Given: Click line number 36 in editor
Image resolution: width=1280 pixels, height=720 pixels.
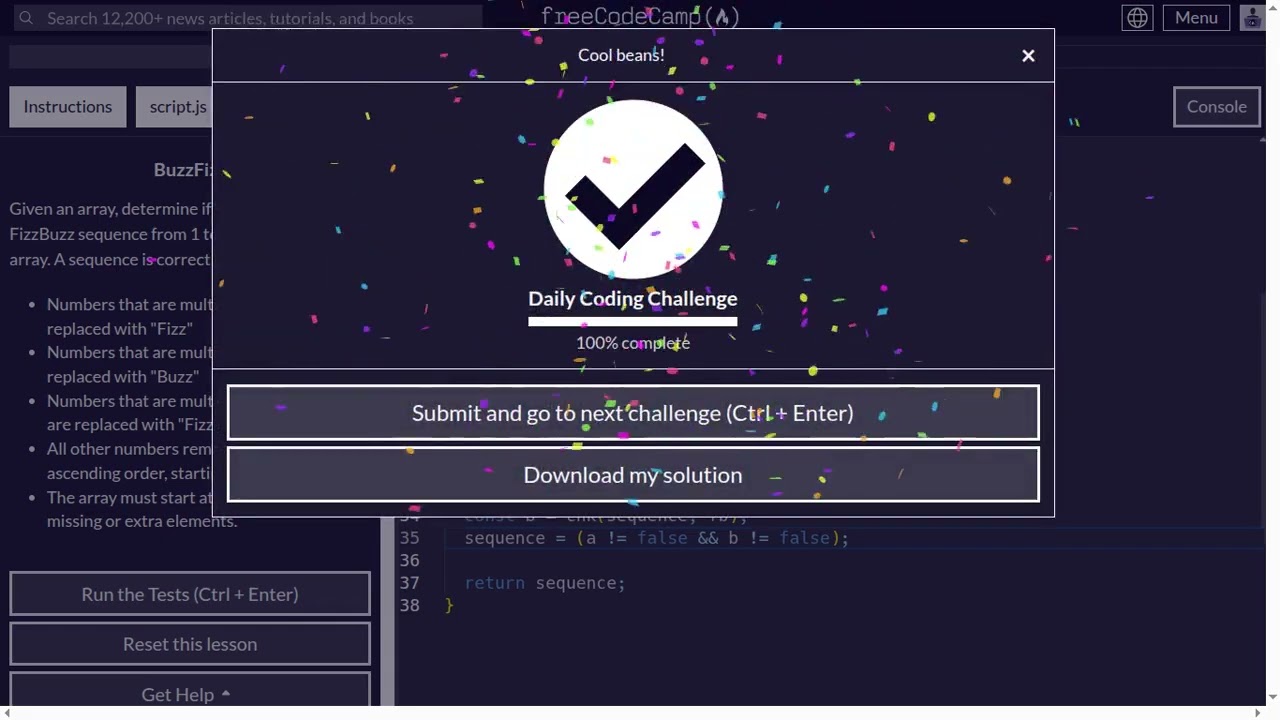Looking at the screenshot, I should click(x=410, y=560).
